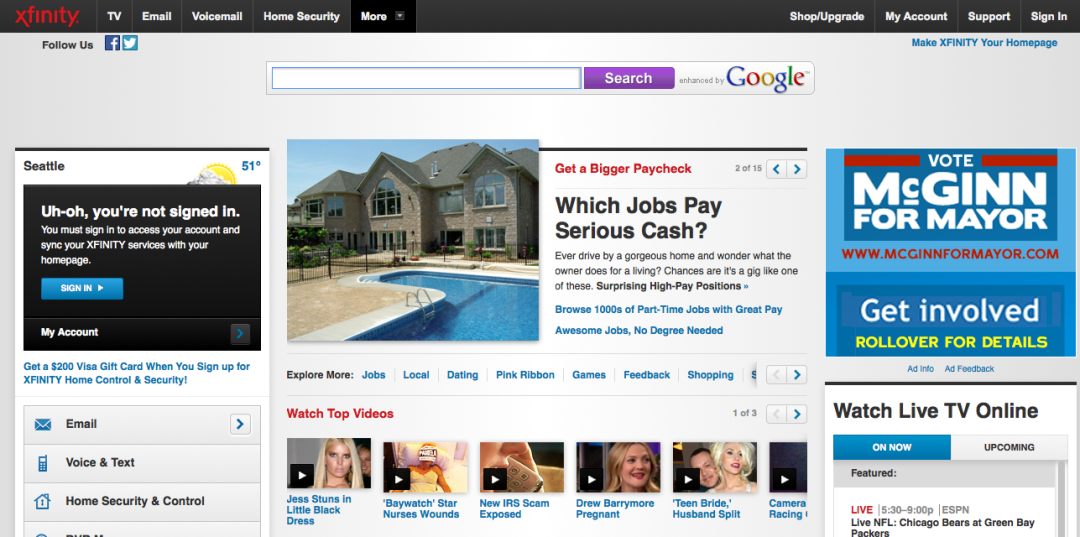This screenshot has height=537, width=1080.
Task: Open the Support menu item
Action: pyautogui.click(x=988, y=17)
